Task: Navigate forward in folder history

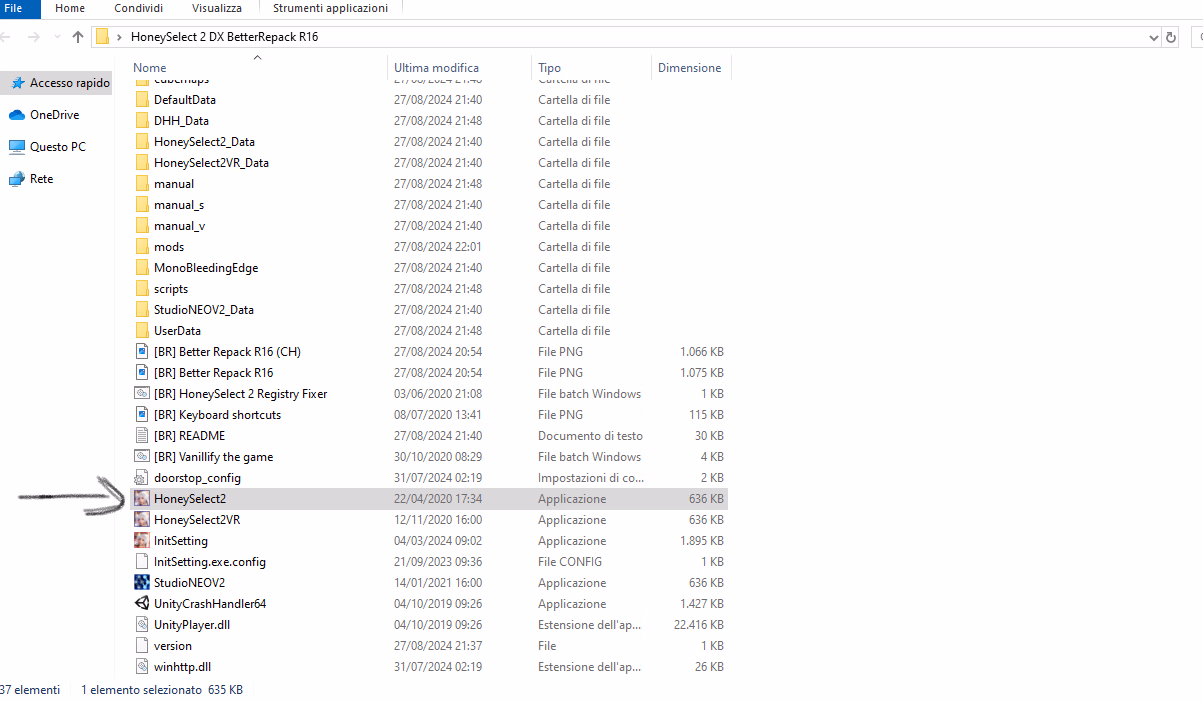Action: [33, 37]
